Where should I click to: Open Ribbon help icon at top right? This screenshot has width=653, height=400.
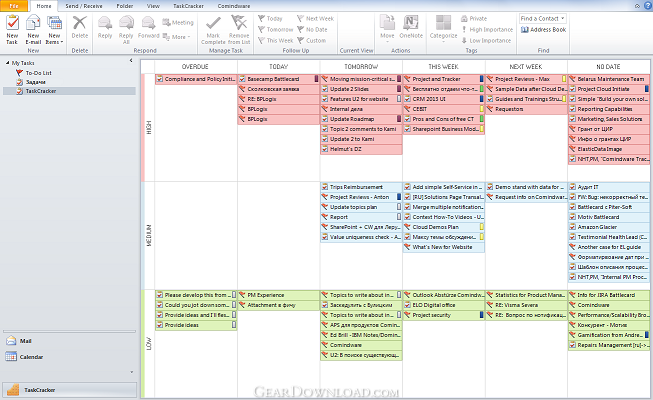pyautogui.click(x=646, y=6)
